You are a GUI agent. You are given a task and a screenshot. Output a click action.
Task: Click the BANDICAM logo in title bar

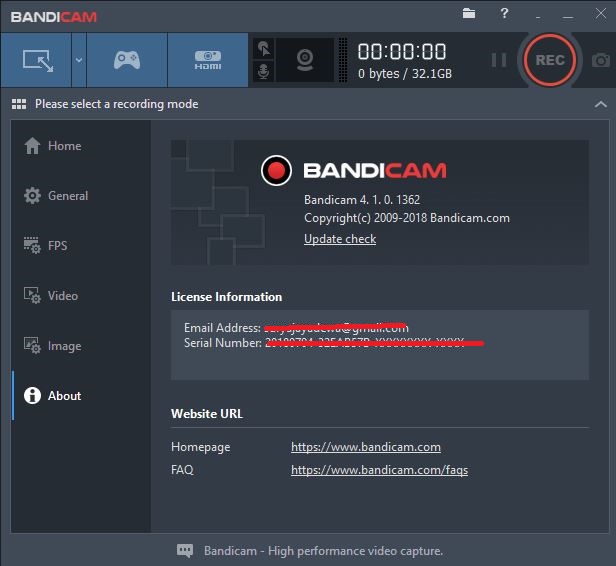point(53,17)
